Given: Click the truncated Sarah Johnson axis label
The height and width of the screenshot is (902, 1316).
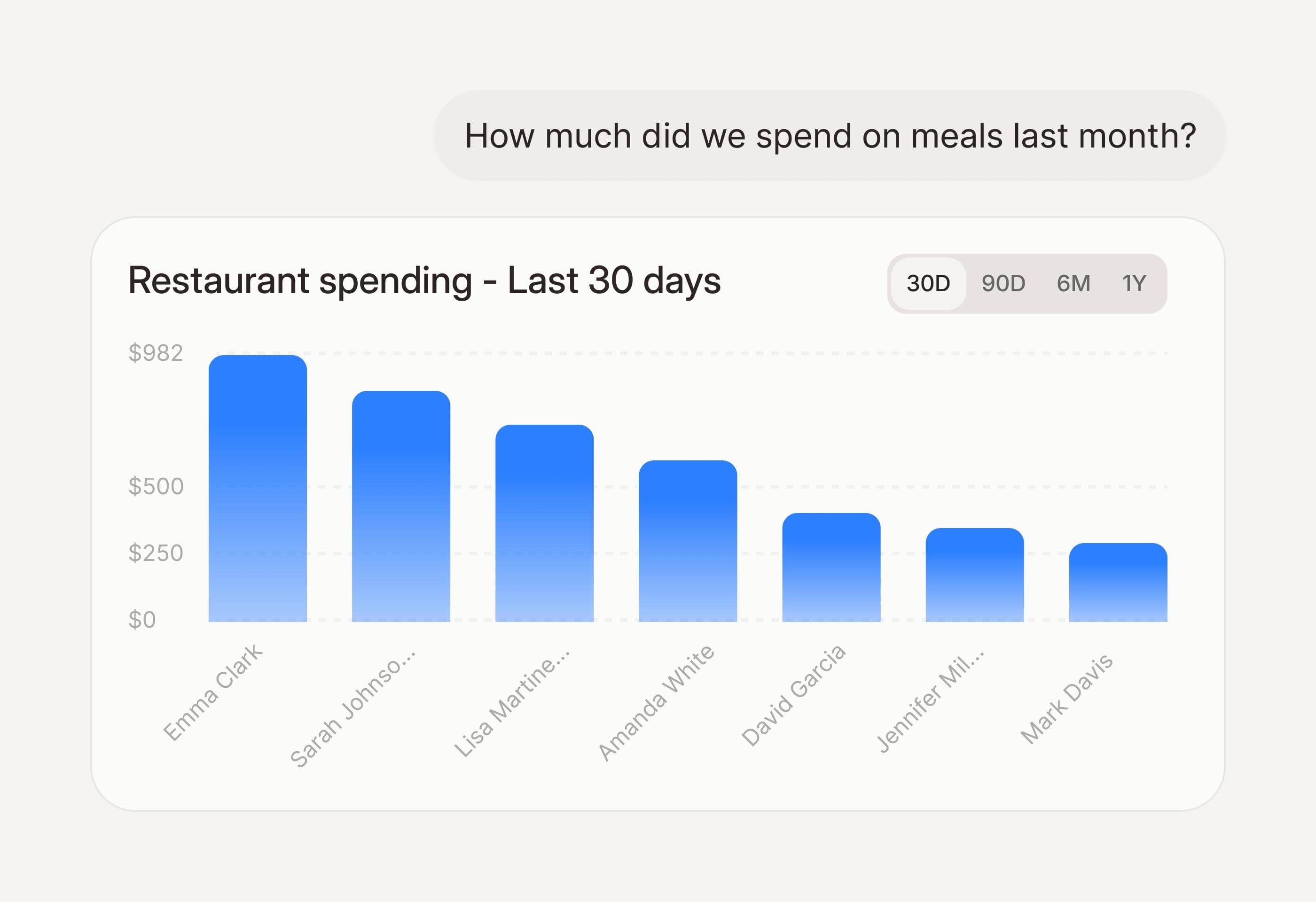Looking at the screenshot, I should tap(353, 708).
